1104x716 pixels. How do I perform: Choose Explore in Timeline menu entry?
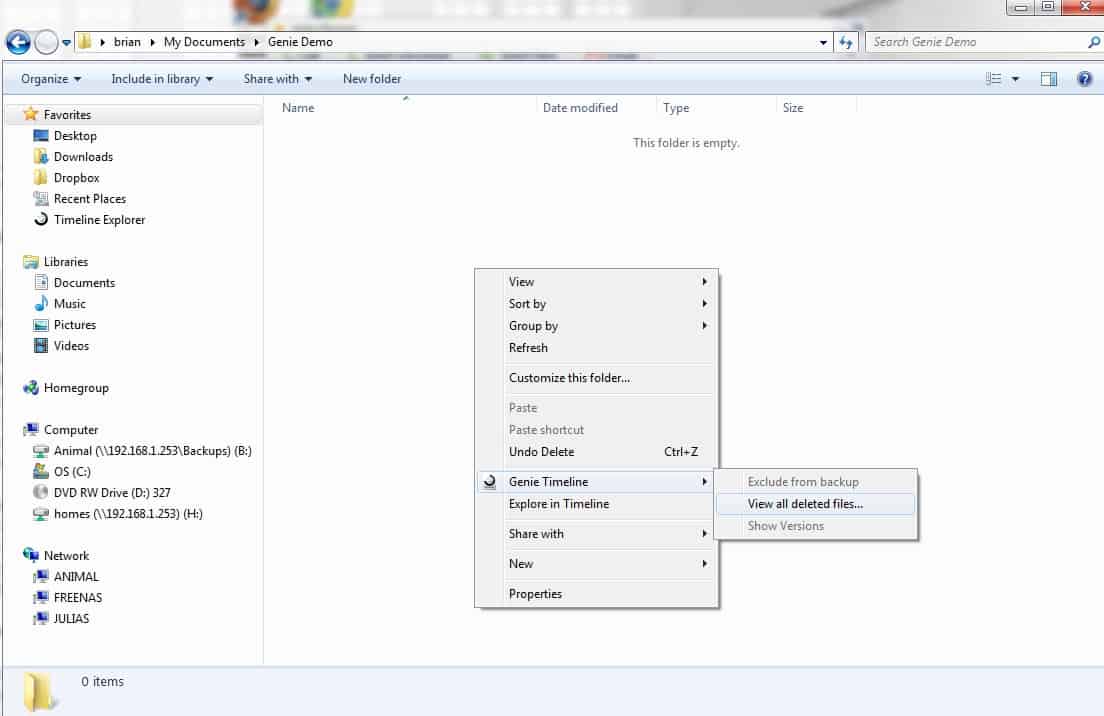(x=596, y=504)
